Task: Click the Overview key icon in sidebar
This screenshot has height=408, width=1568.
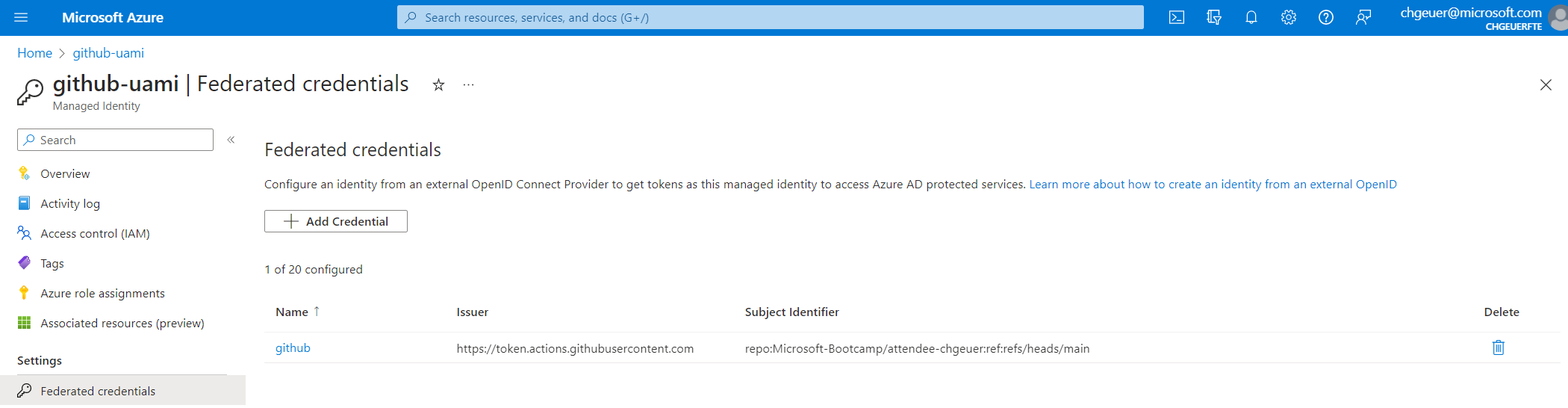Action: 24,173
